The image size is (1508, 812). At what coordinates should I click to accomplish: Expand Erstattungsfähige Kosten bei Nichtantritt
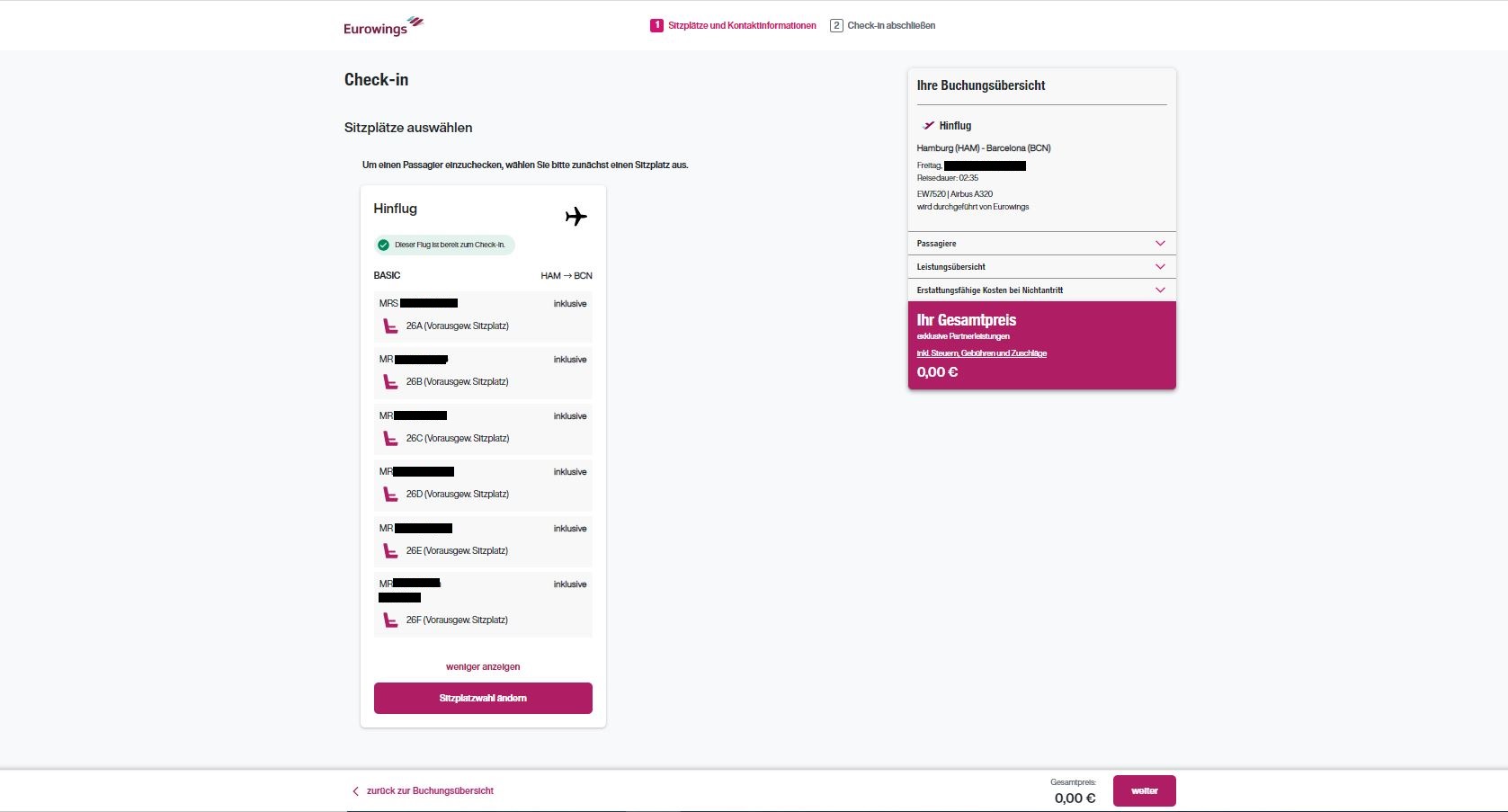pyautogui.click(x=1041, y=290)
